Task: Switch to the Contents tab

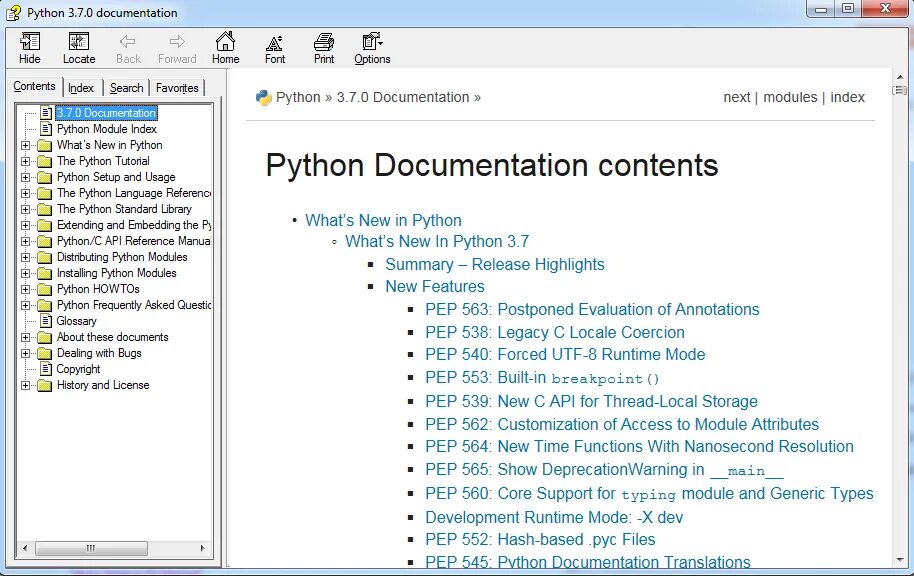Action: click(x=34, y=86)
